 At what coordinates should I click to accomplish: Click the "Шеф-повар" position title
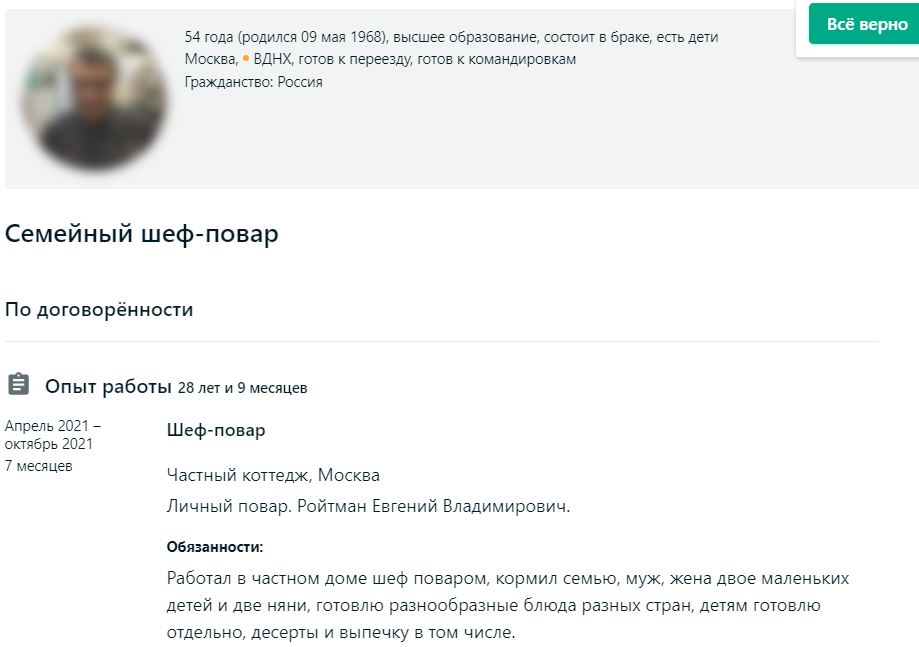click(216, 430)
